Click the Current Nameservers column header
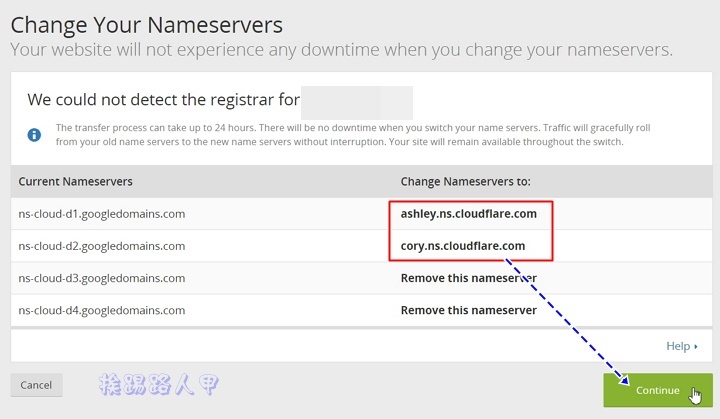The width and height of the screenshot is (720, 419). [x=75, y=181]
